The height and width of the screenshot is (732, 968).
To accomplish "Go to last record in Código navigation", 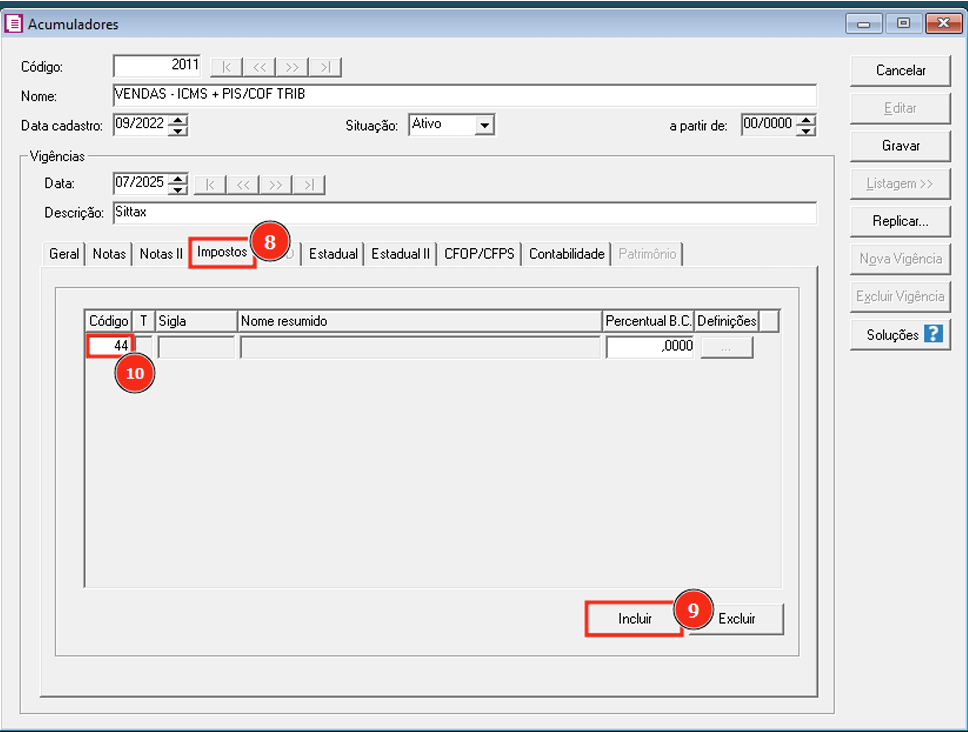I will [x=325, y=67].
